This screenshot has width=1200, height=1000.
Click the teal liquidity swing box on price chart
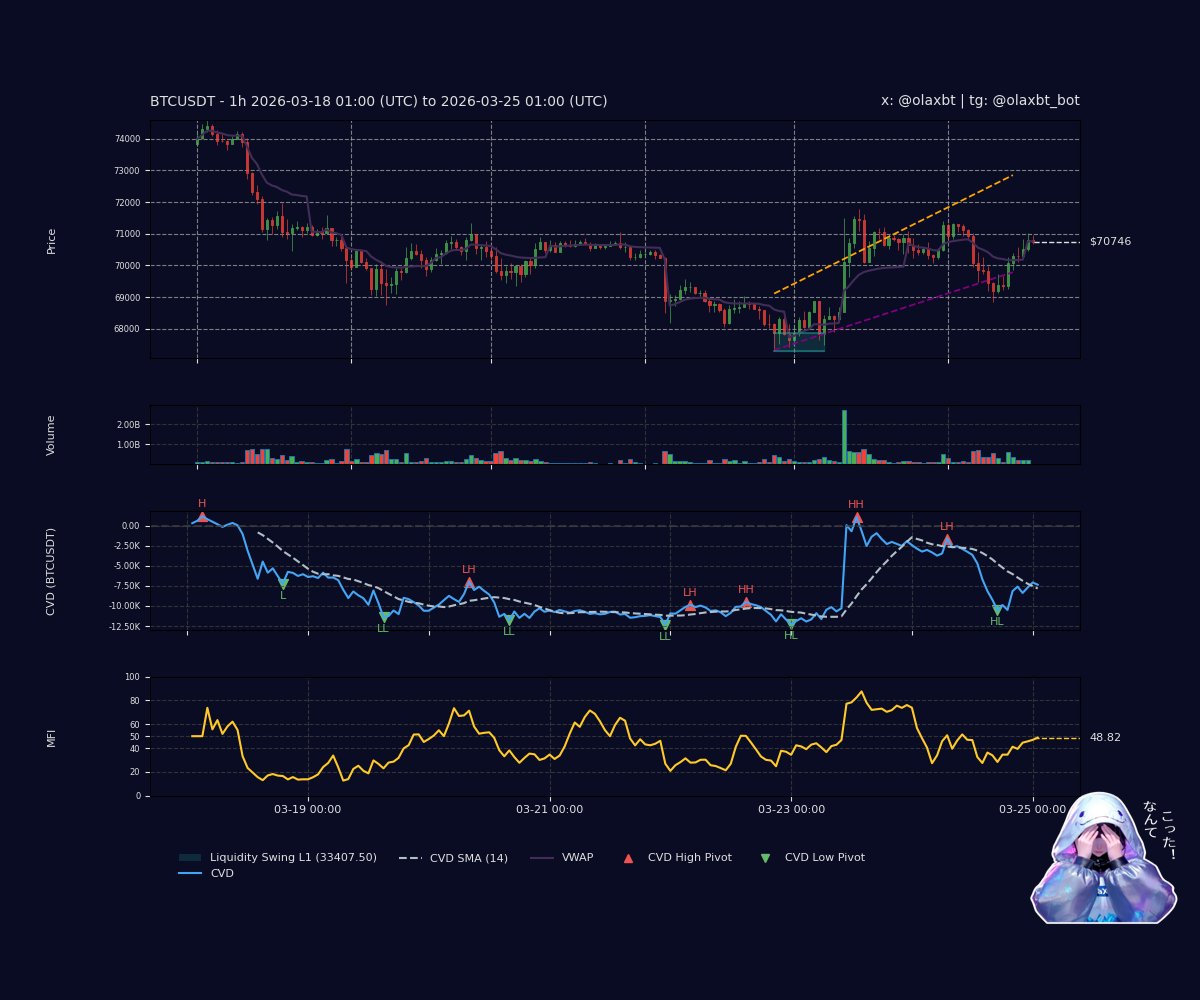[x=799, y=344]
